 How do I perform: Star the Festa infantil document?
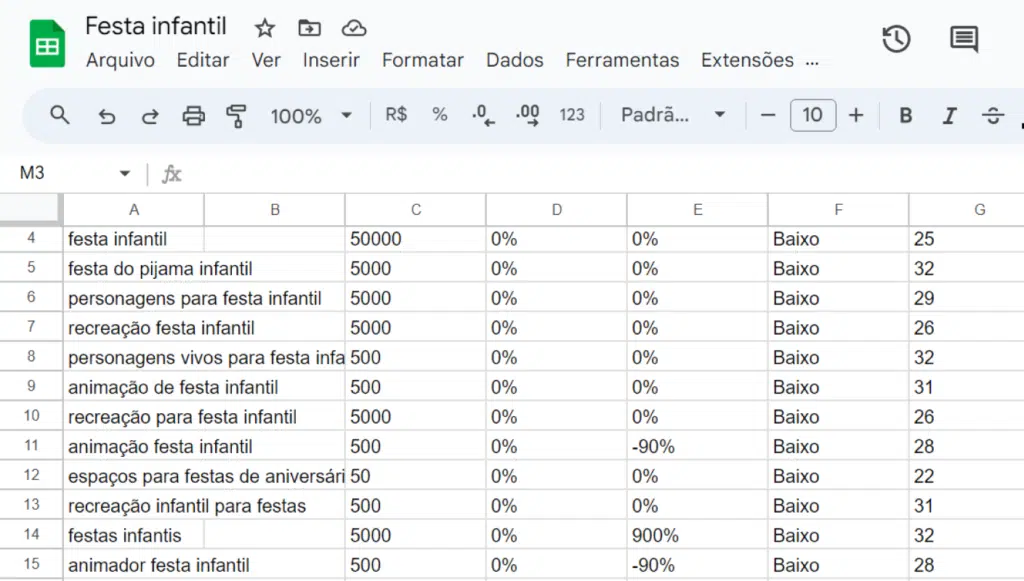(x=264, y=28)
